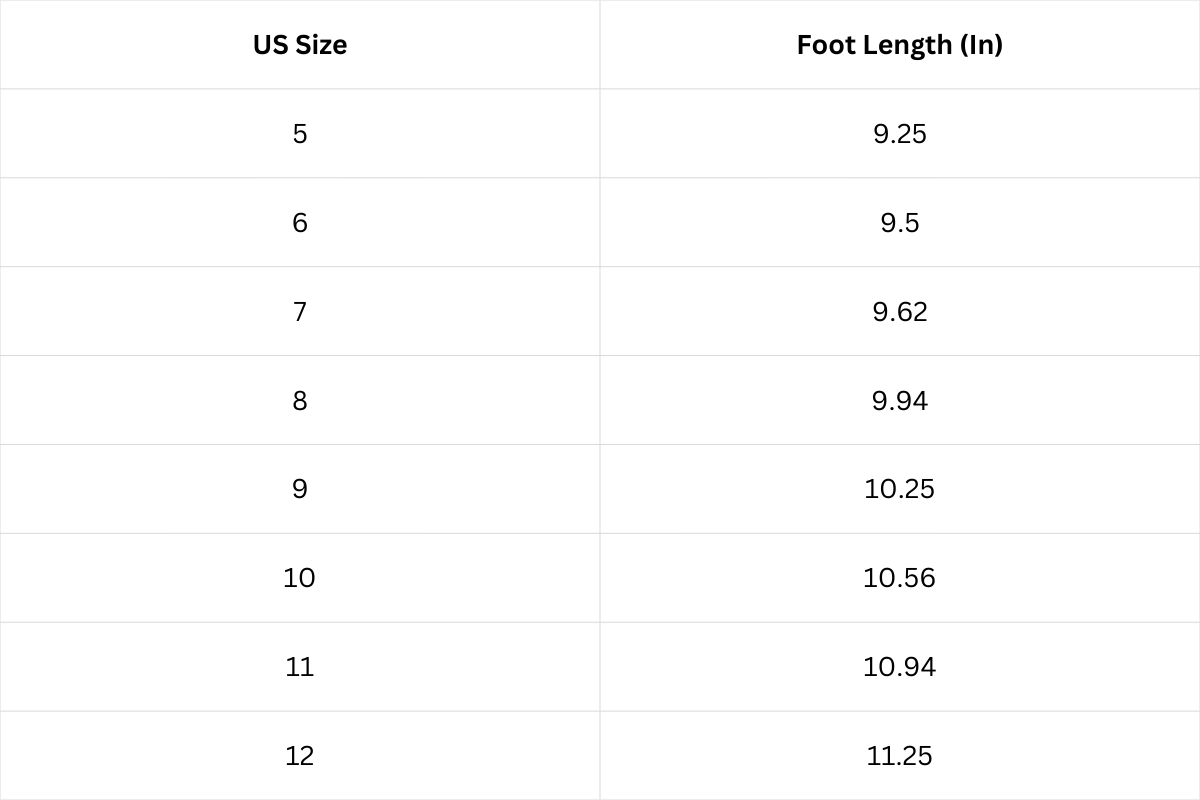Select the US size 8 cell
The width and height of the screenshot is (1200, 800).
pos(300,401)
